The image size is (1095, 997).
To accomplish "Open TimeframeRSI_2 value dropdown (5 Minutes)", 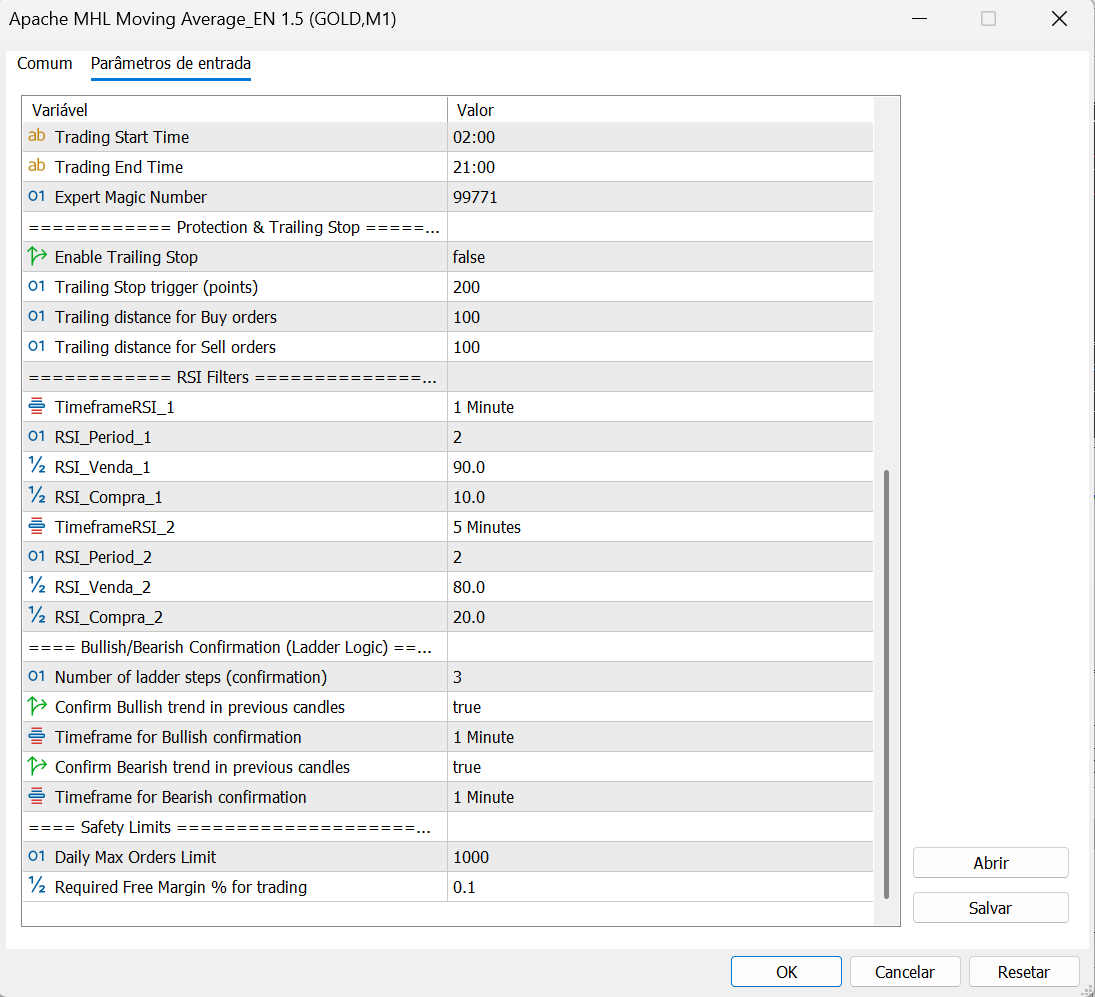I will [x=660, y=527].
